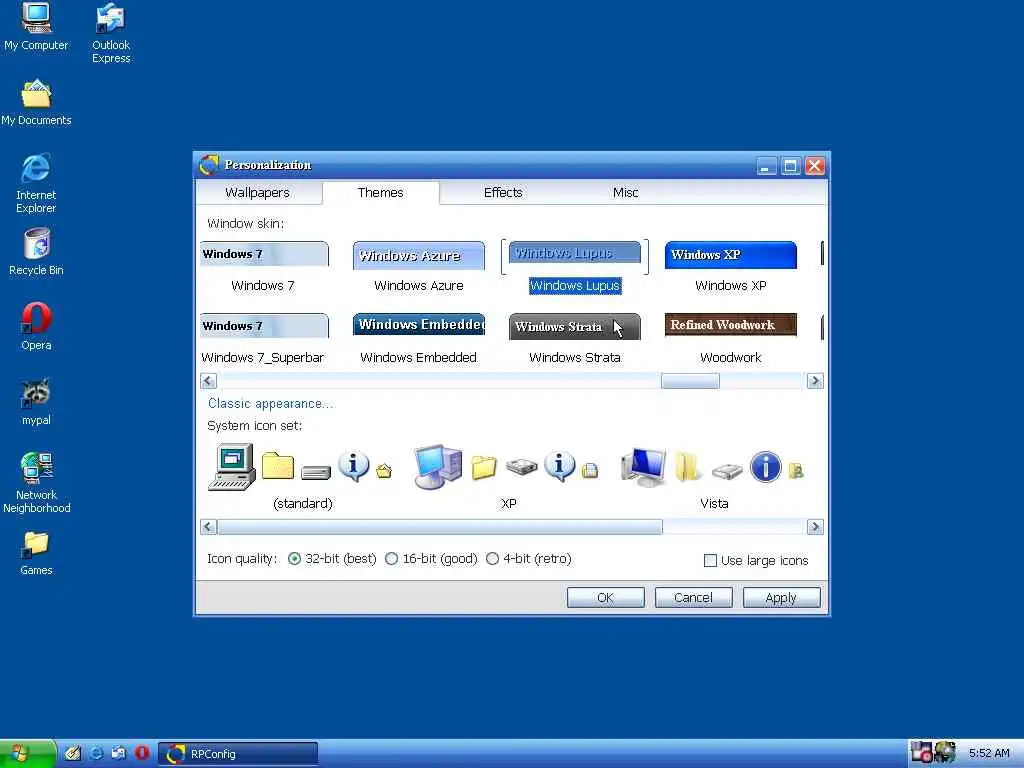Click the 5:52 AM taskbar clock
Screen dimensions: 1024x768
click(x=989, y=753)
